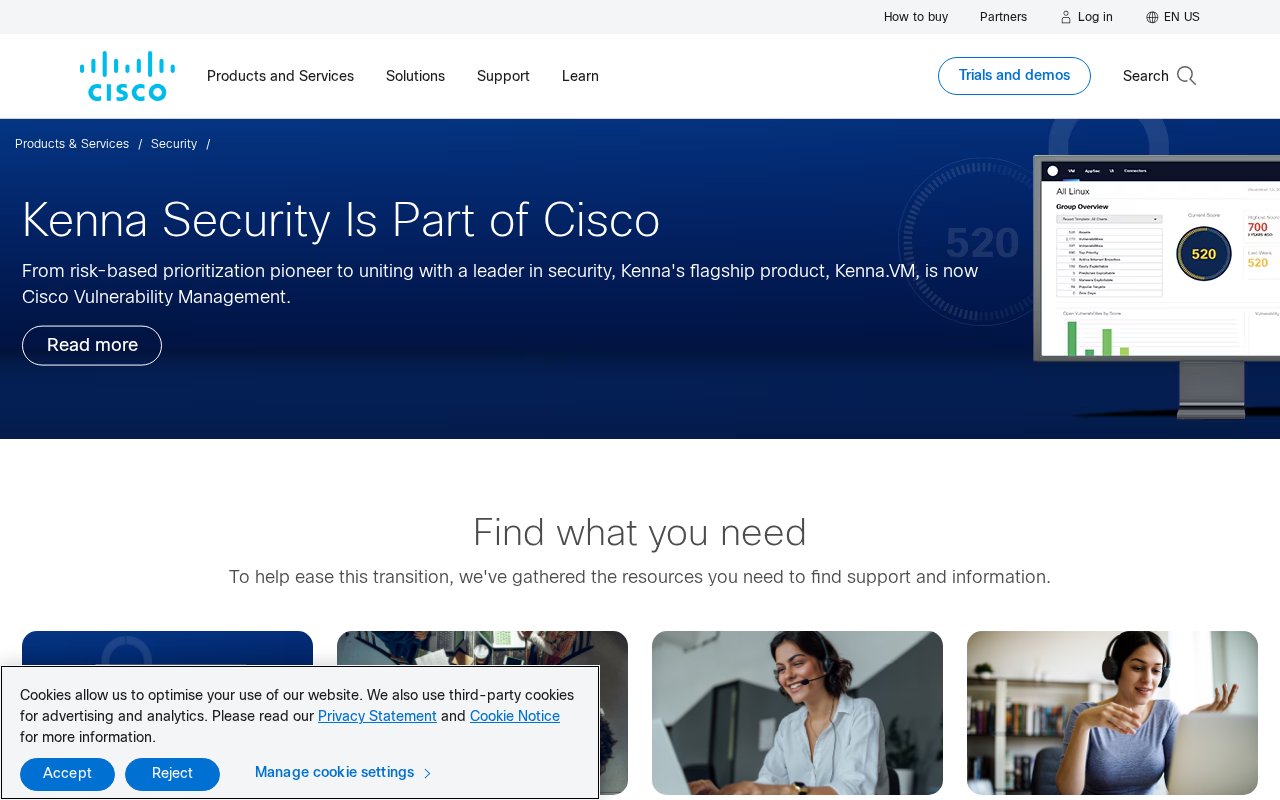Open the Privacy Statement link
This screenshot has width=1280, height=800.
point(377,716)
